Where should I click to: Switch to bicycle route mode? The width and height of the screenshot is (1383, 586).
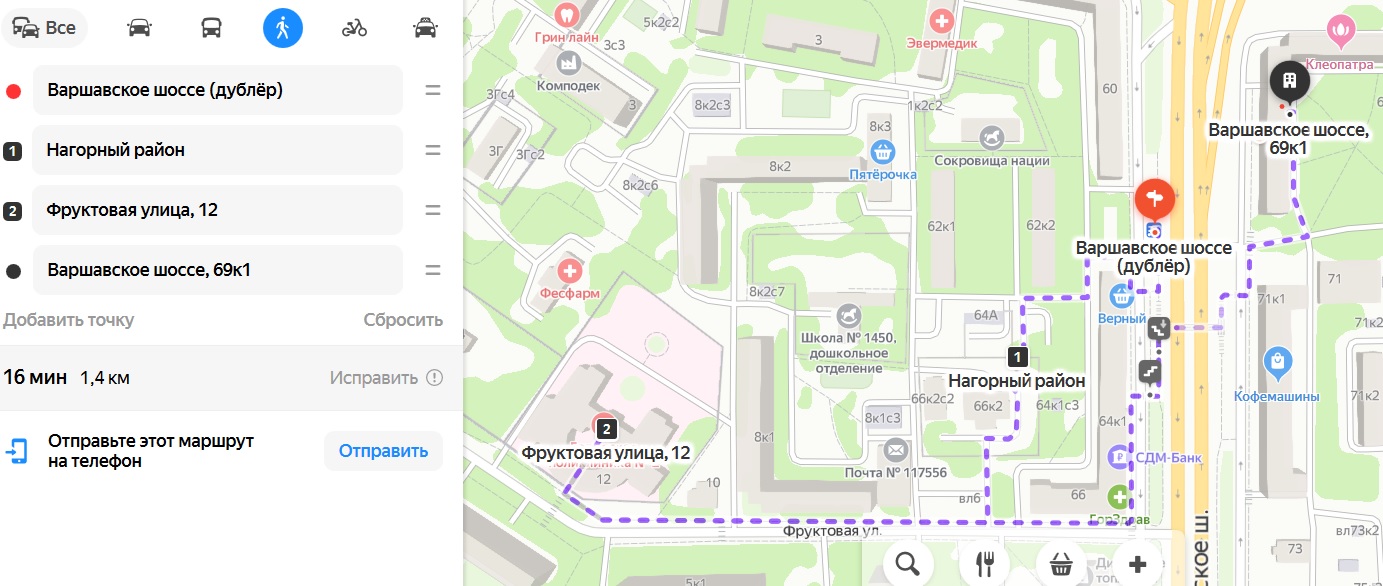pos(354,28)
